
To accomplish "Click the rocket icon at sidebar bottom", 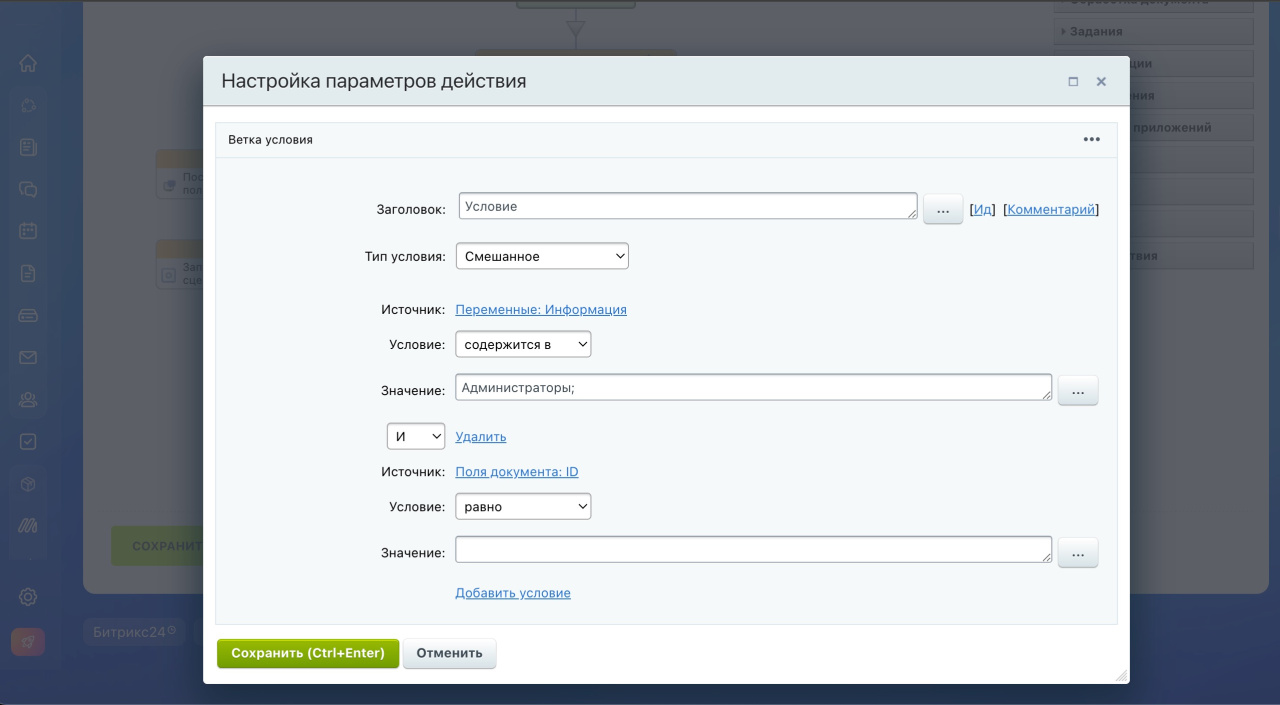I will (x=28, y=642).
